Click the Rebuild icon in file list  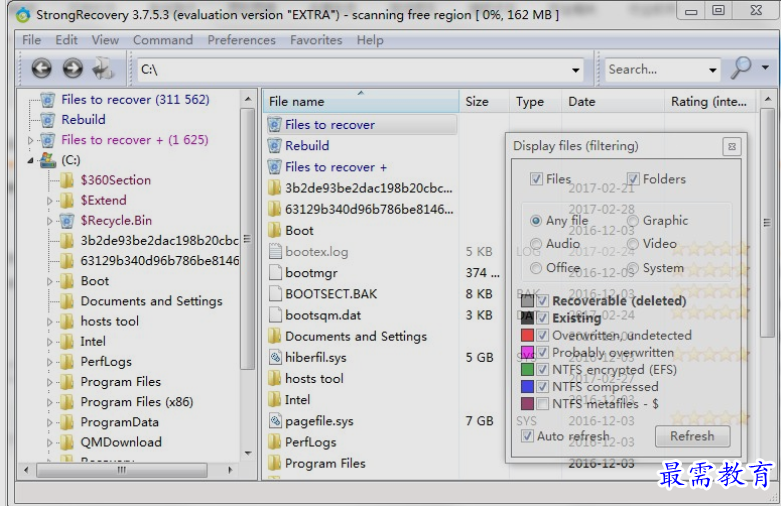tap(274, 146)
